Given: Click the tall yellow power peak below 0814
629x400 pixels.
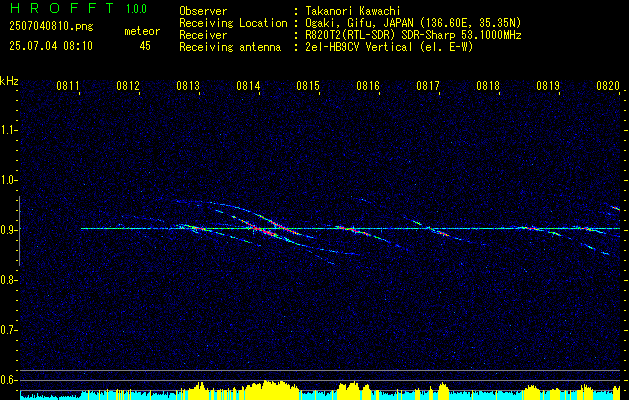Looking at the screenshot, I should pyautogui.click(x=270, y=390).
